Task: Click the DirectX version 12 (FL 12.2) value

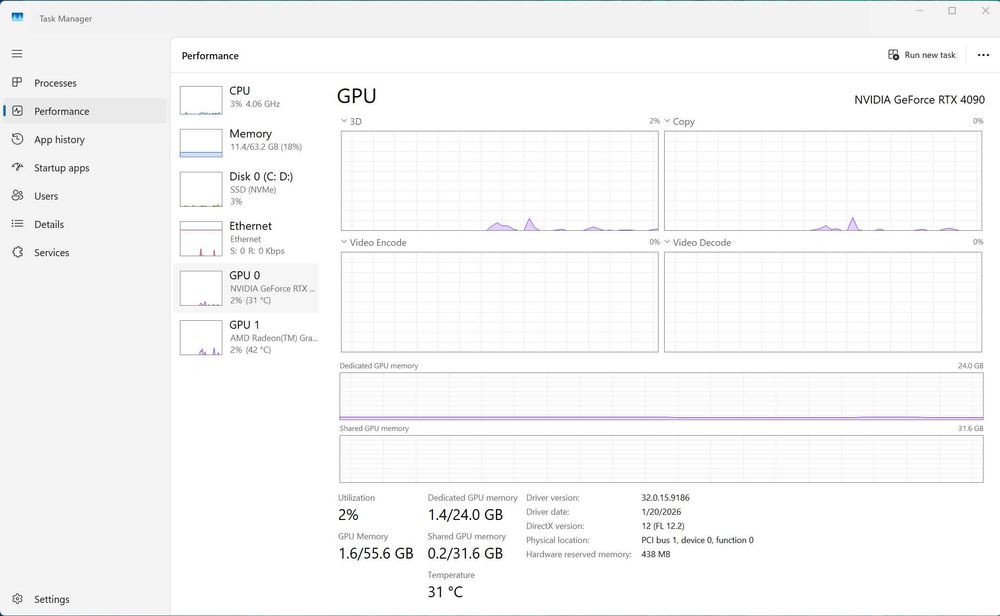Action: point(663,525)
